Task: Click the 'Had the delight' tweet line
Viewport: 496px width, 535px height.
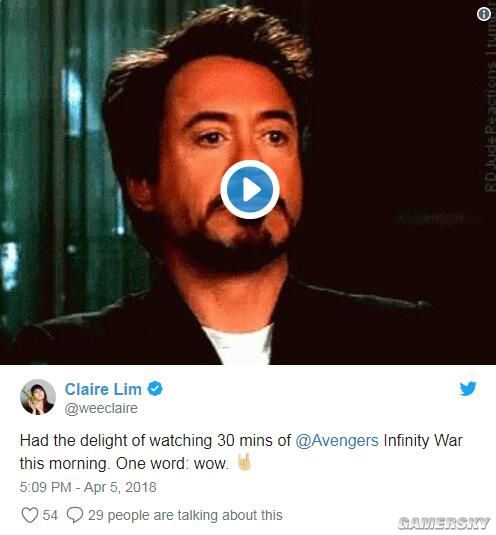Action: click(x=241, y=440)
